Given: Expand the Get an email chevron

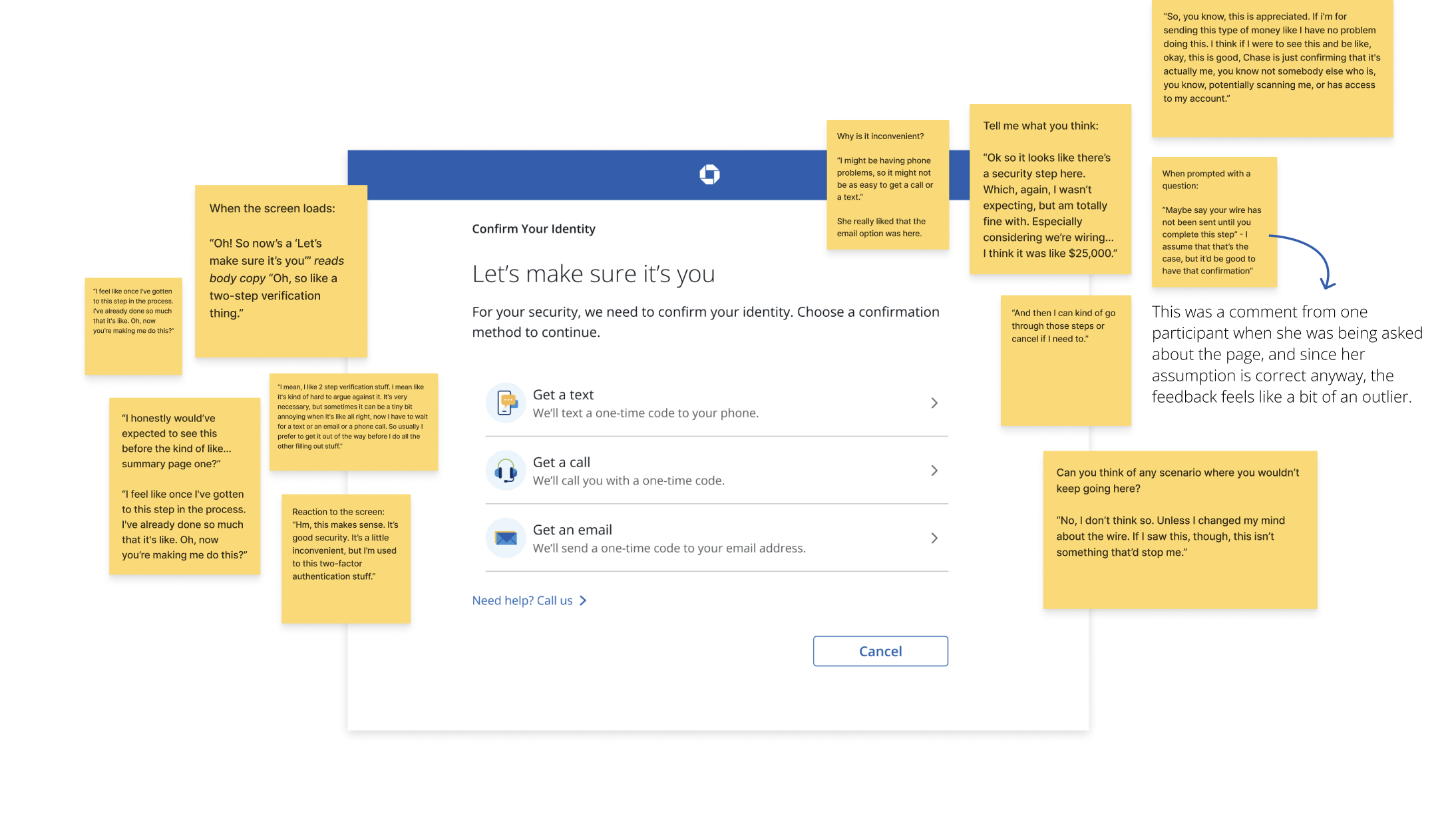Looking at the screenshot, I should click(934, 538).
